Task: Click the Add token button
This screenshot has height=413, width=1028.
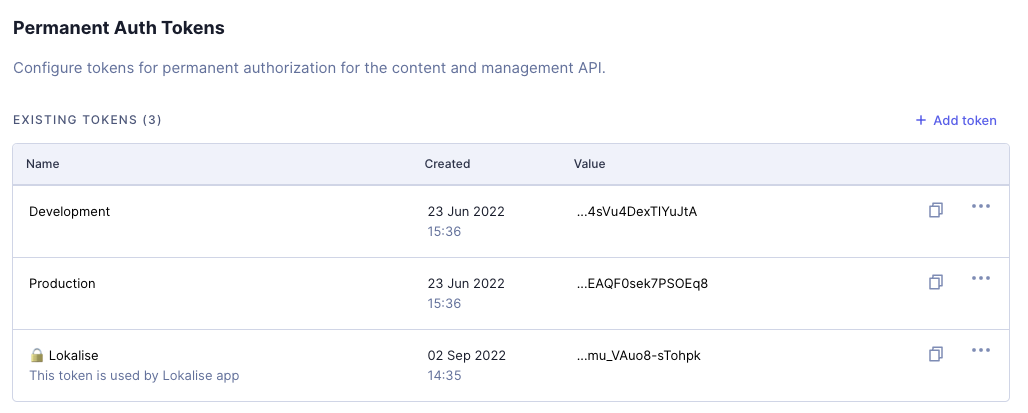Action: pos(964,120)
